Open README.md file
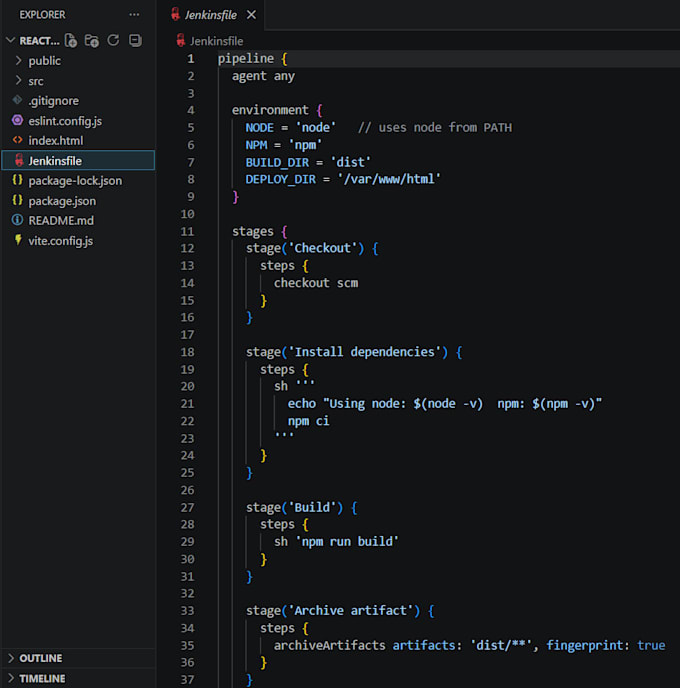680x688 pixels. pos(61,221)
